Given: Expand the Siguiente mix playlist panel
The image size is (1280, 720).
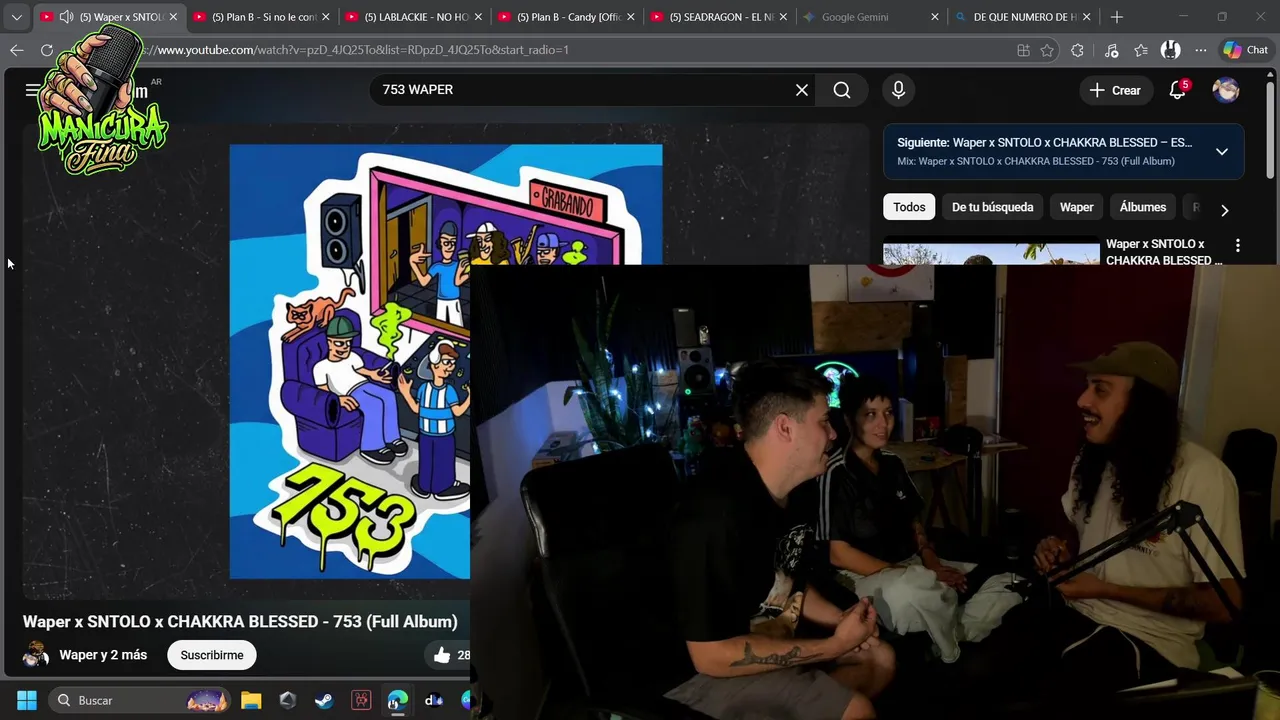Looking at the screenshot, I should tap(1222, 152).
